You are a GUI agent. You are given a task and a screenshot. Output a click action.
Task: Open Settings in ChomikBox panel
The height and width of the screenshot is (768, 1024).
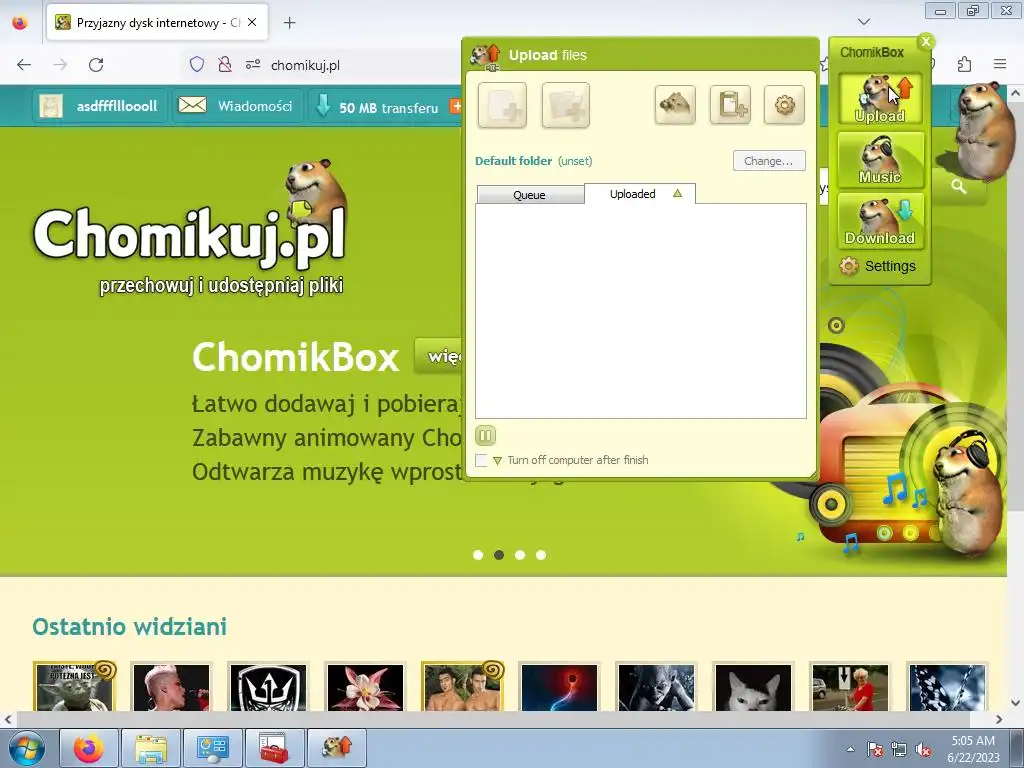[878, 266]
